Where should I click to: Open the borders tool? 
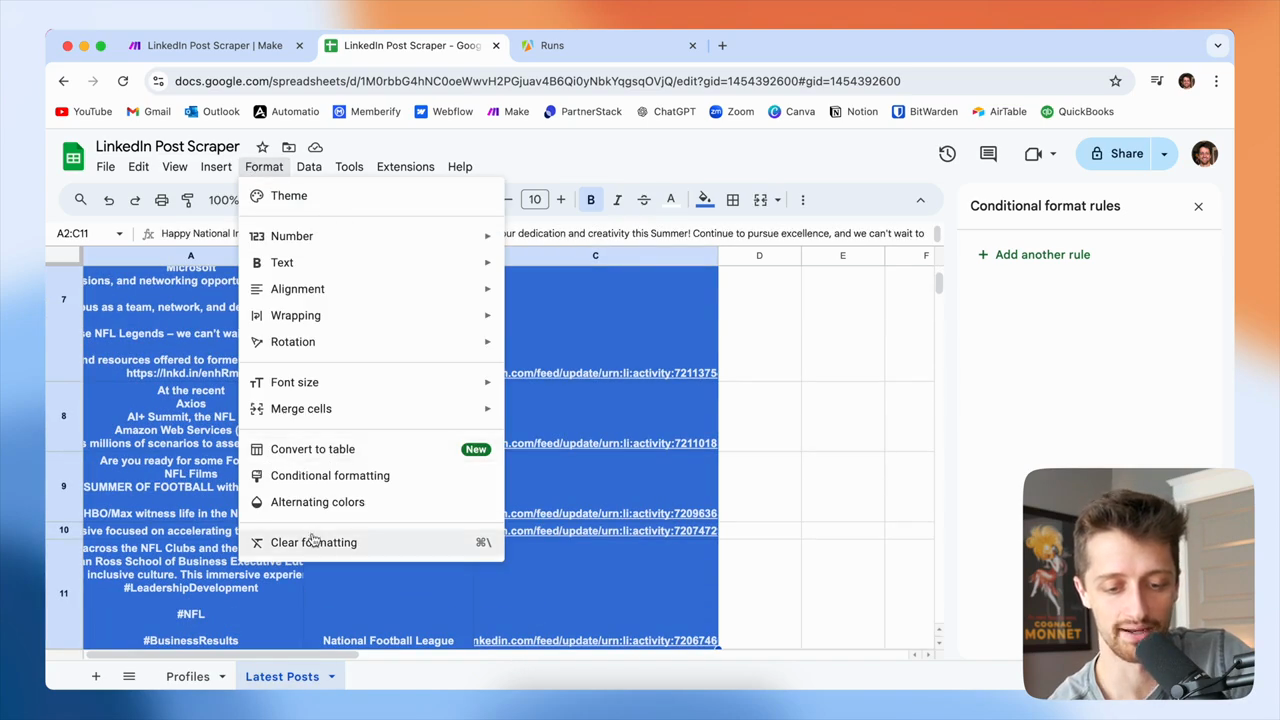click(x=733, y=200)
